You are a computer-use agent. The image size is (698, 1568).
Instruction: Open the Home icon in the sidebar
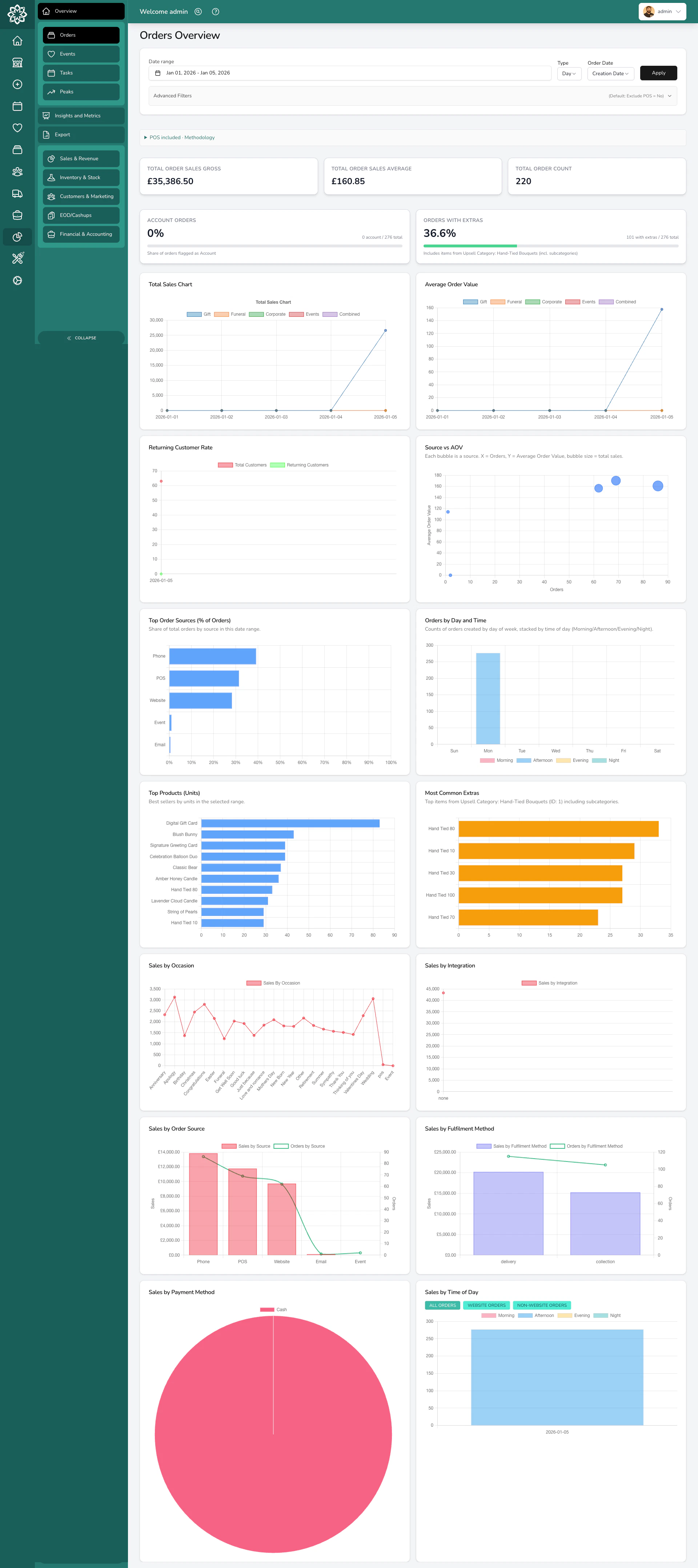click(x=17, y=40)
